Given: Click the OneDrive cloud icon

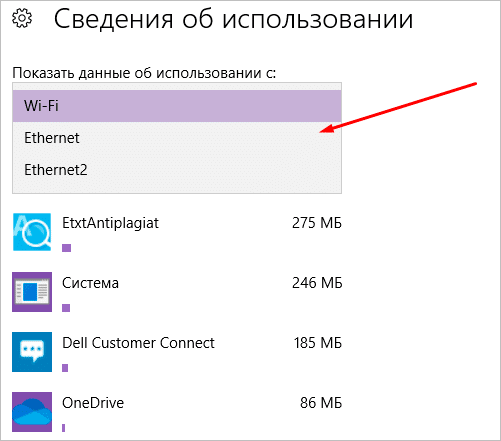Looking at the screenshot, I should [32, 412].
